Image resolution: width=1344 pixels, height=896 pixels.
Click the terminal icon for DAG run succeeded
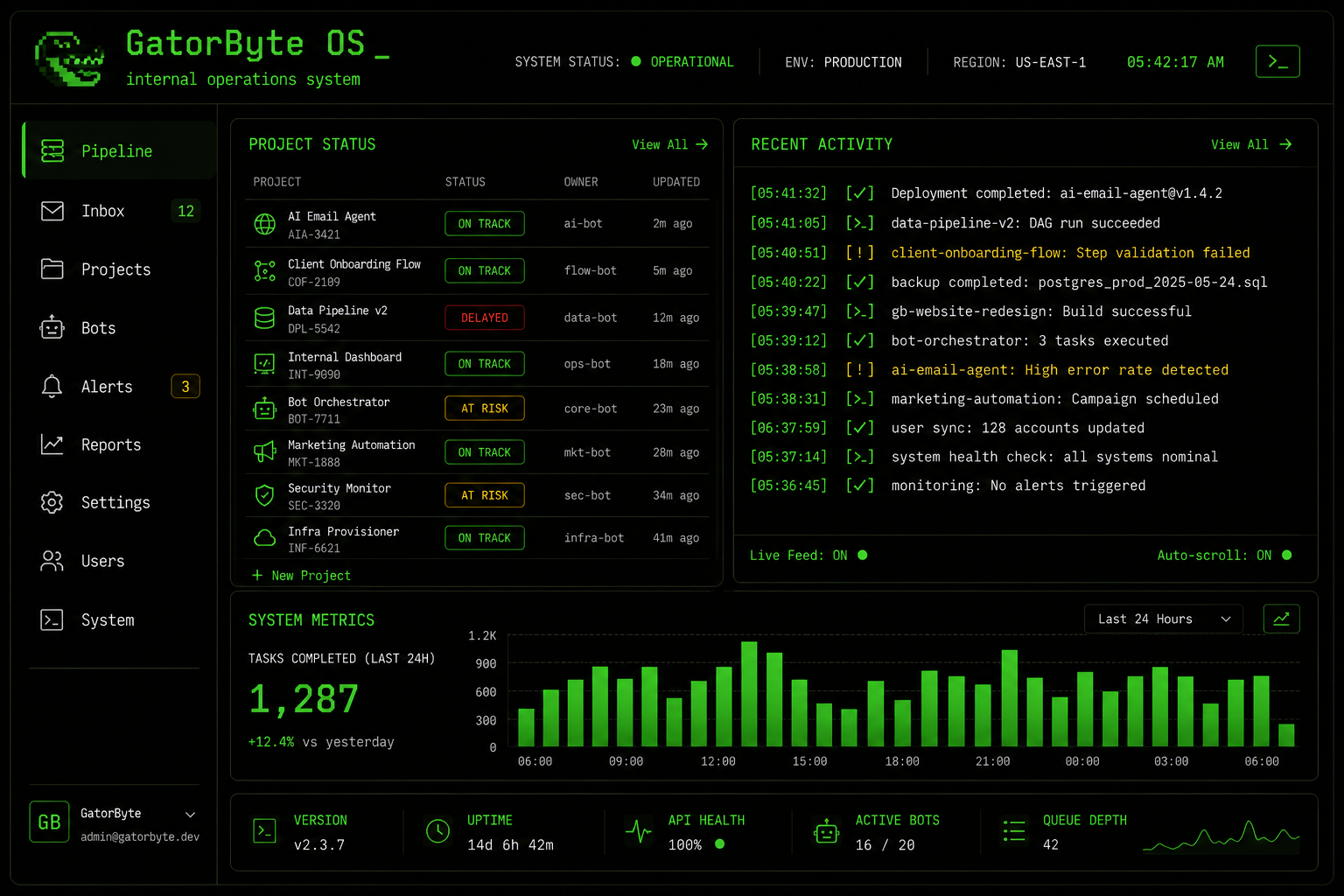click(x=859, y=223)
